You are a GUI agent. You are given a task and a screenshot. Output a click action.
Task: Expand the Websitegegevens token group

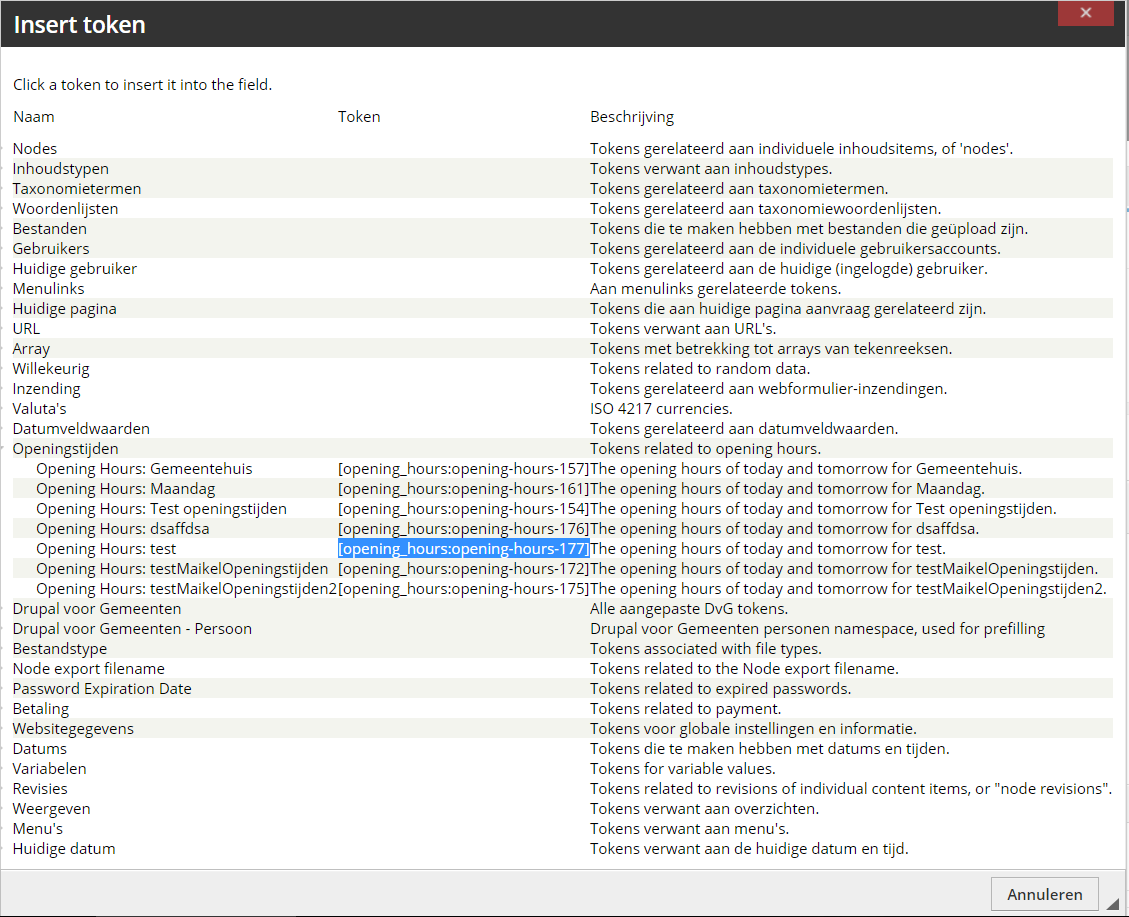click(73, 729)
